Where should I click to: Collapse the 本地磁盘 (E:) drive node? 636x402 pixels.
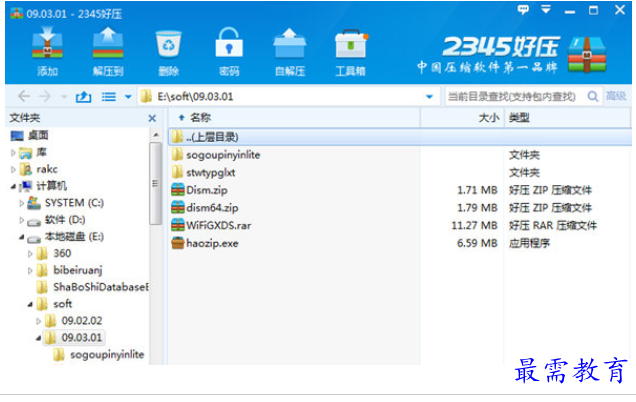click(x=22, y=237)
